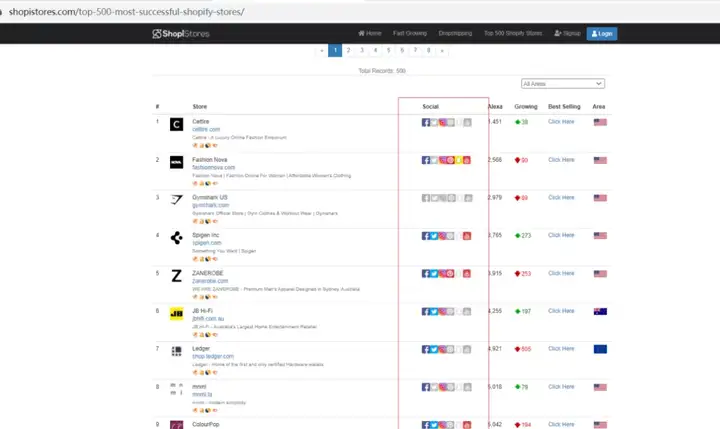Click the yellow JB Hi-Fi logo
The width and height of the screenshot is (720, 429).
[x=176, y=314]
